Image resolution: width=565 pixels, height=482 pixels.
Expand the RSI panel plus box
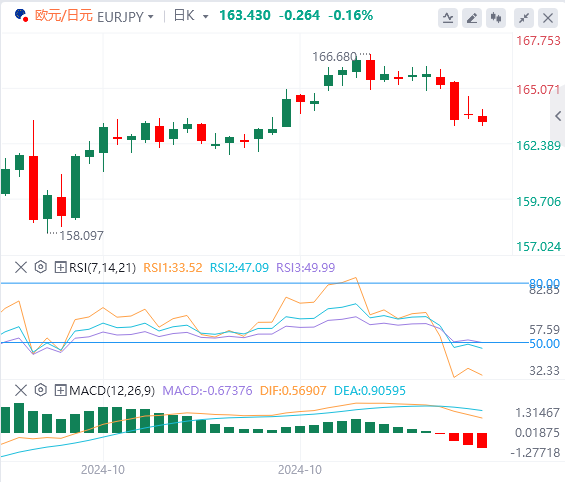(x=60, y=267)
